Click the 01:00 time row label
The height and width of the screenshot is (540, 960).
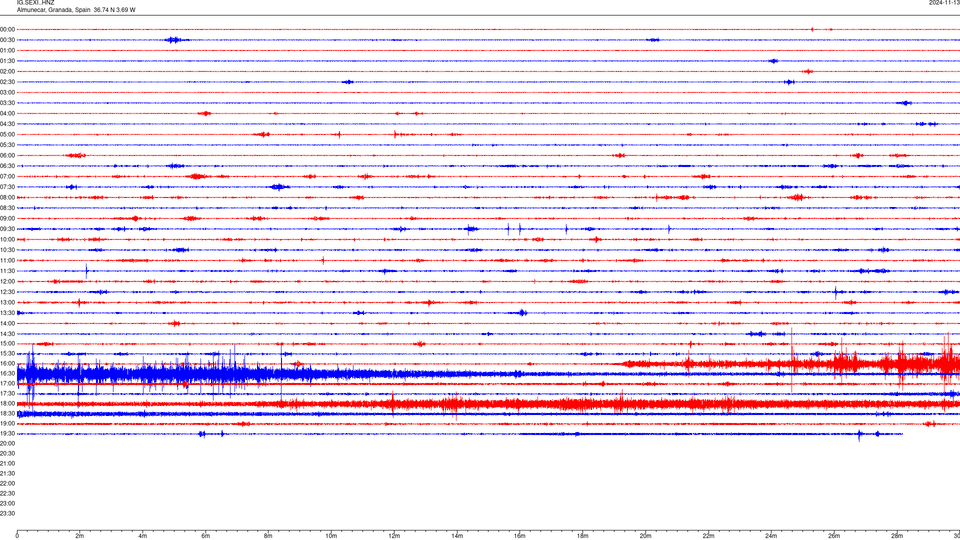(7, 50)
